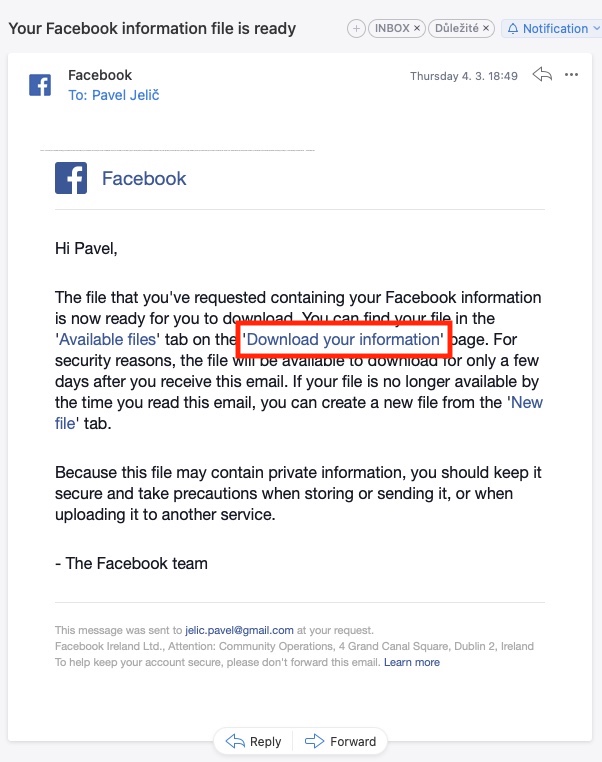Click the Facebook sender name
This screenshot has height=762, width=602.
[100, 75]
